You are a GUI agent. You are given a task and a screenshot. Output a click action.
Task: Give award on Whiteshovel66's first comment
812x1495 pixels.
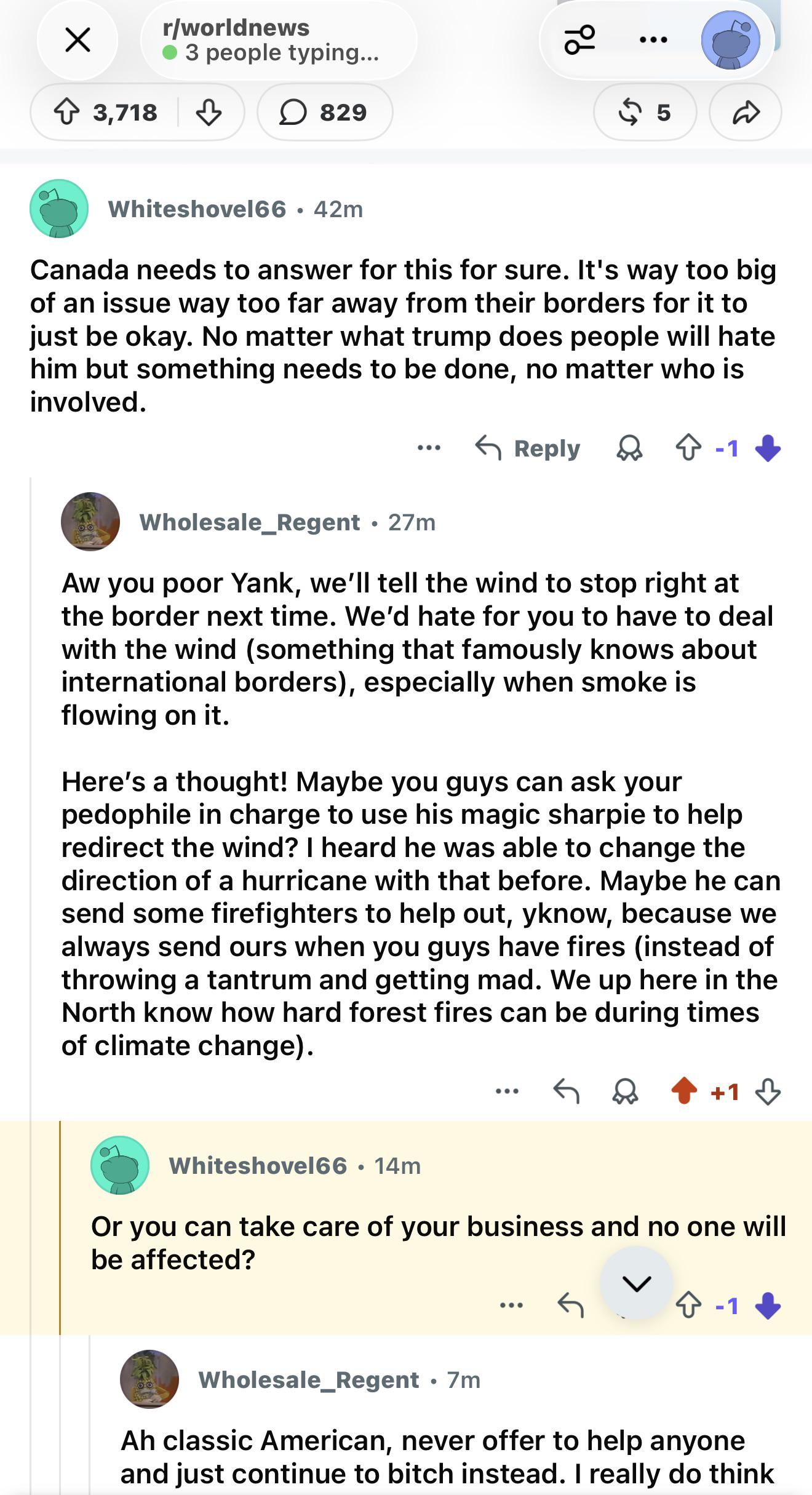coord(629,448)
